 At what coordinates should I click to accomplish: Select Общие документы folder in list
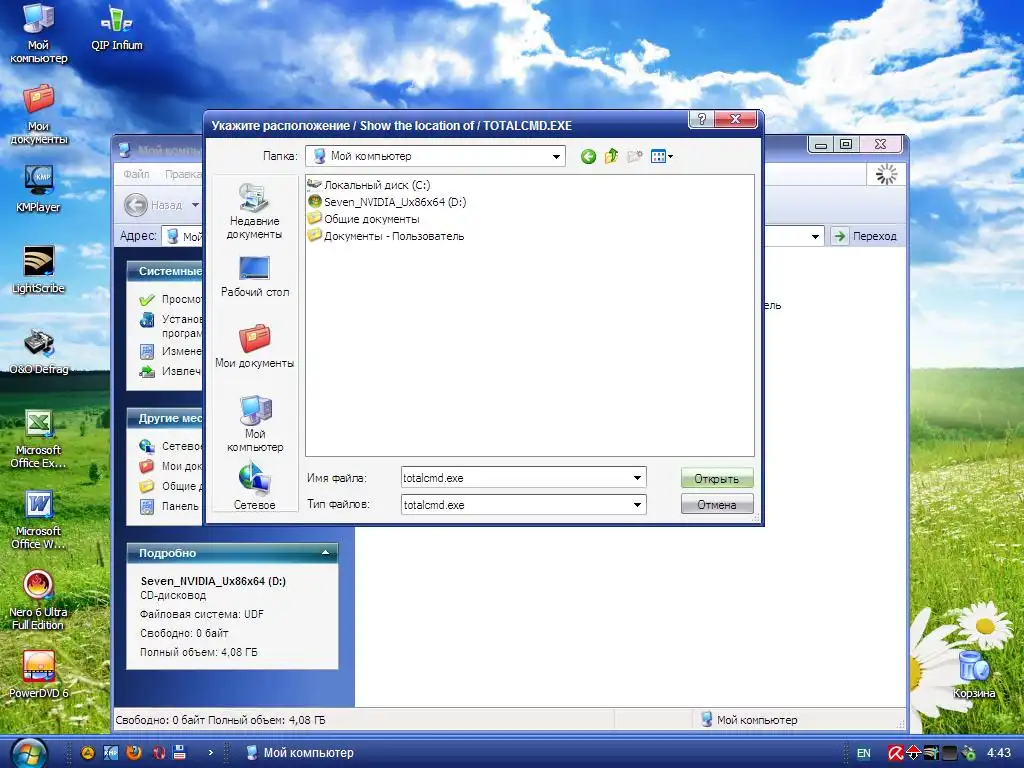pyautogui.click(x=363, y=219)
